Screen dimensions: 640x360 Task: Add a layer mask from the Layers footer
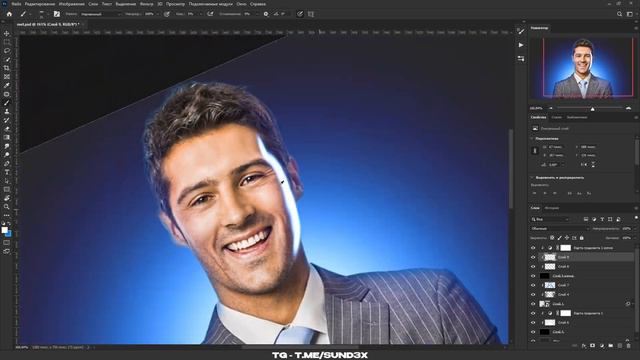(x=593, y=346)
